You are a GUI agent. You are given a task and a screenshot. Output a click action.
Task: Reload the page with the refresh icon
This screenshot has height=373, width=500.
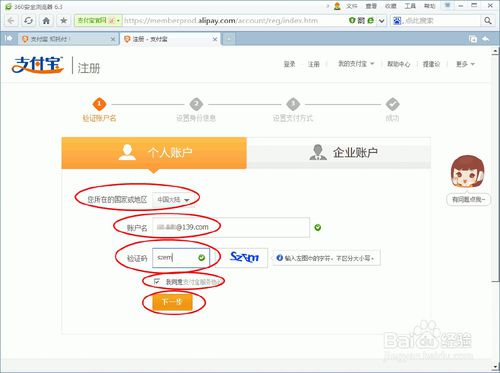coord(28,21)
